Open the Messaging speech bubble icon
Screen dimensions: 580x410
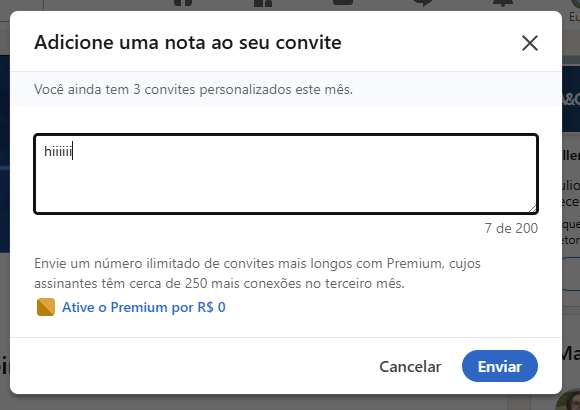(x=423, y=3)
